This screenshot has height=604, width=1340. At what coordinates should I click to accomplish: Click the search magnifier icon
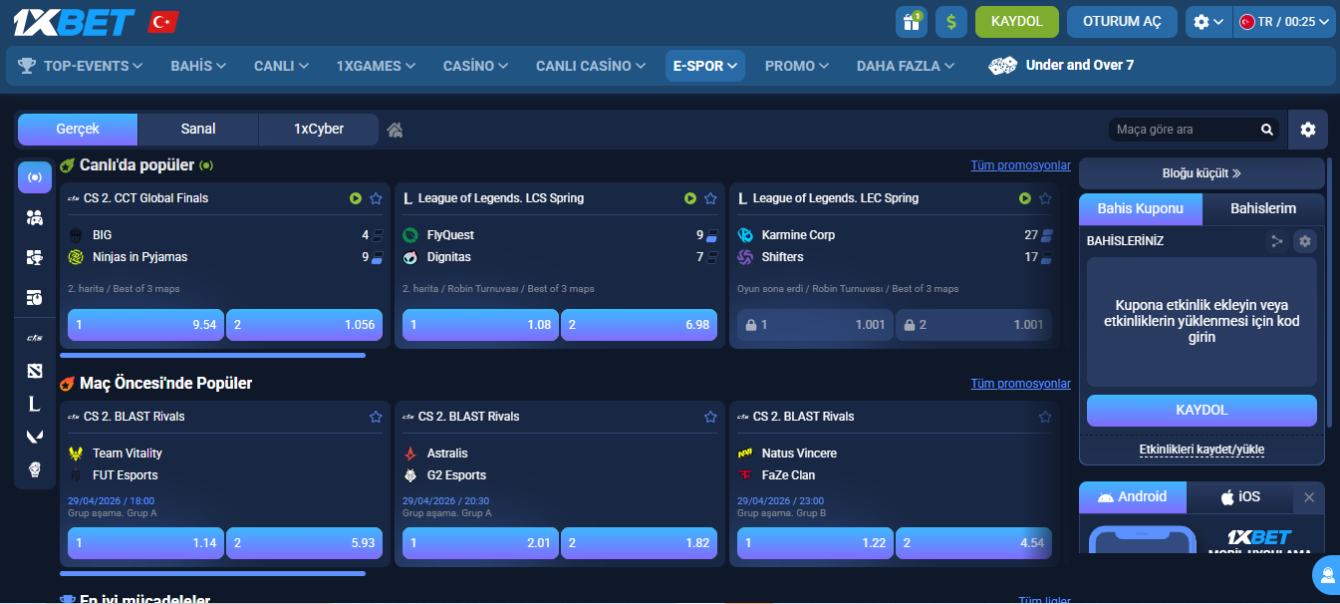pyautogui.click(x=1267, y=129)
